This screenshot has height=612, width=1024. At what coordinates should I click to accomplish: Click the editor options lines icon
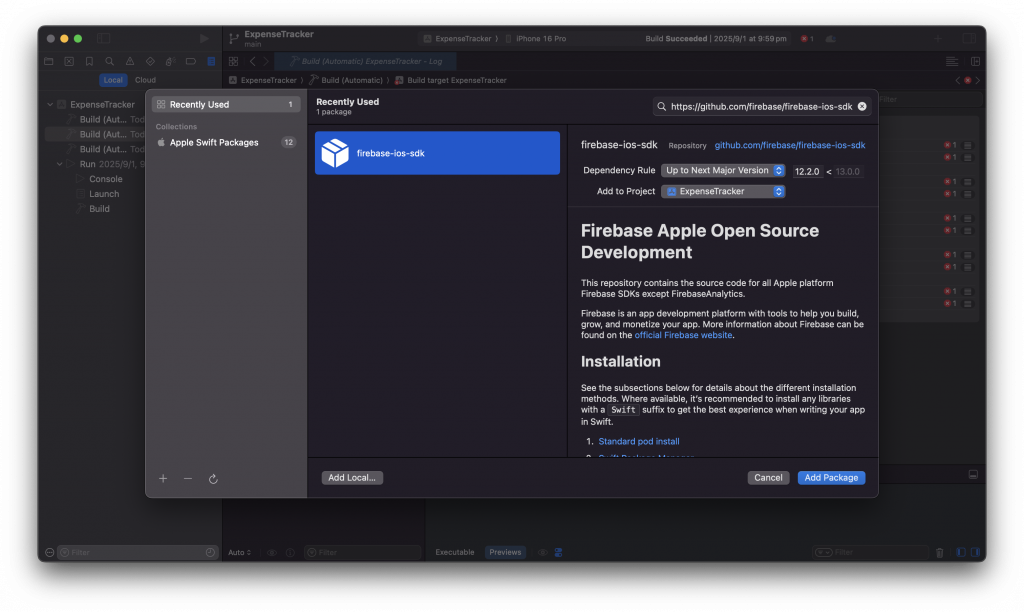(952, 61)
